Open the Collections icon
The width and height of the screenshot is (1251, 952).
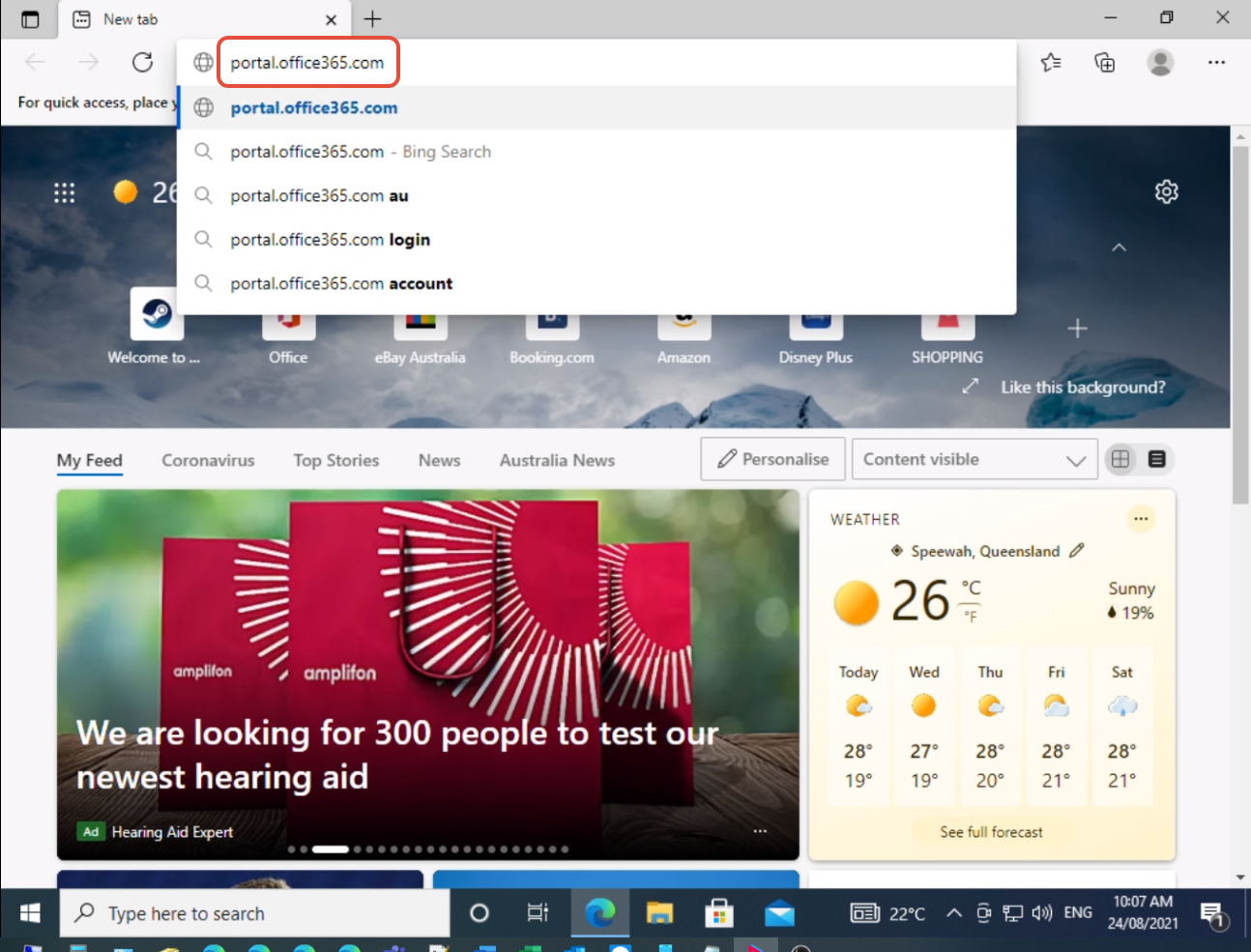point(1104,63)
